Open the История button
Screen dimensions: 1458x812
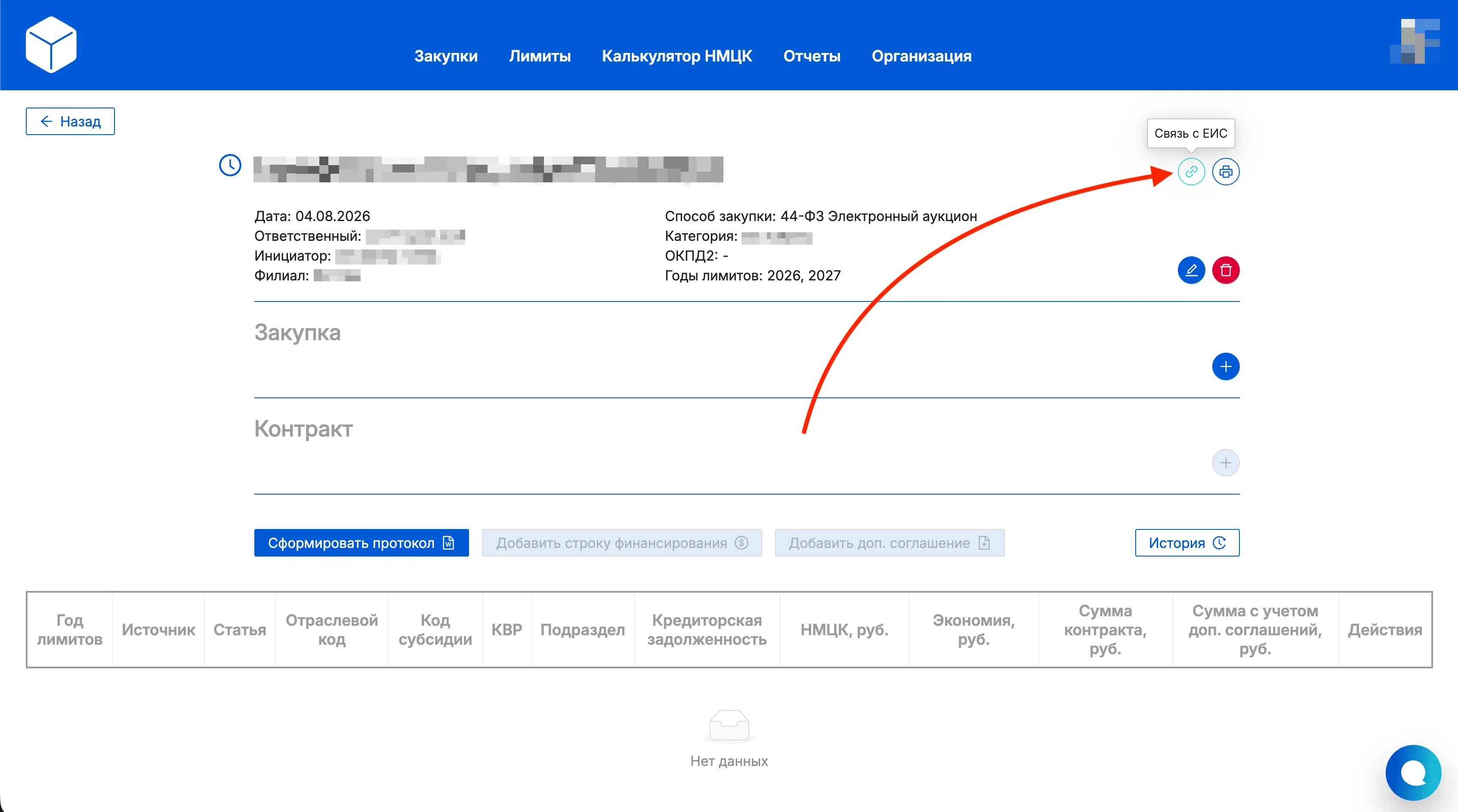(1187, 543)
